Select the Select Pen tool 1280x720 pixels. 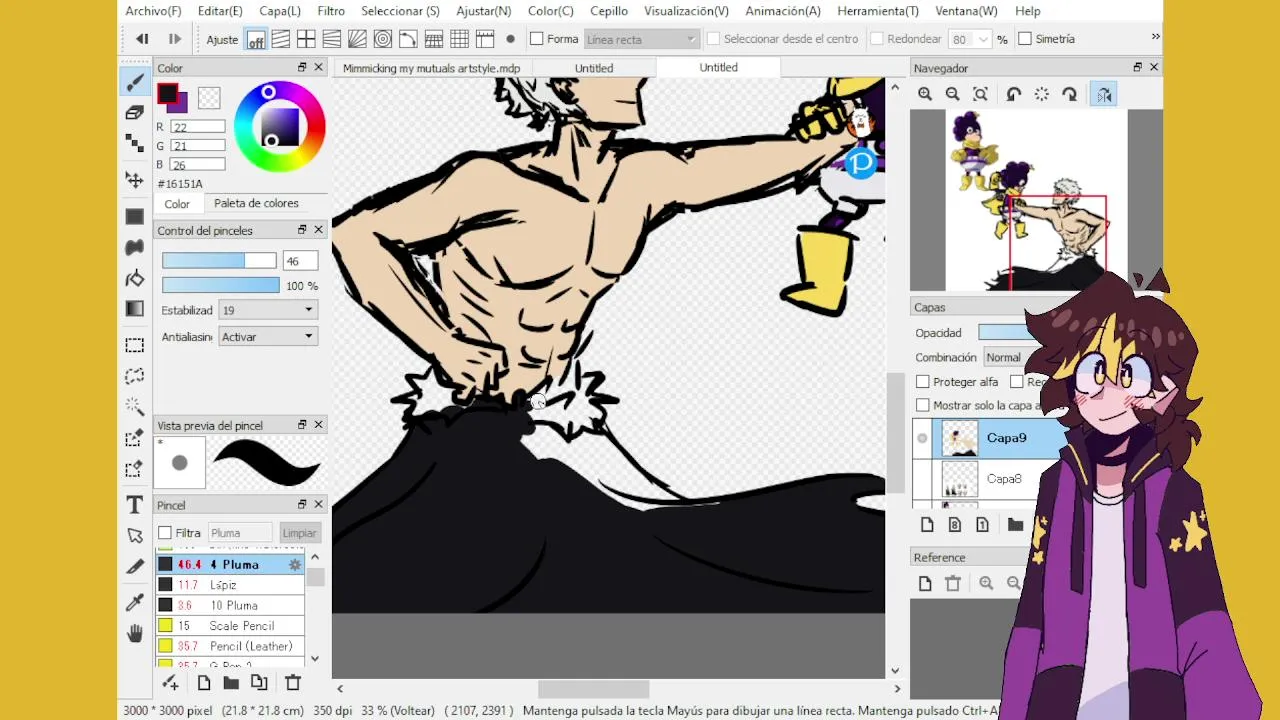pyautogui.click(x=135, y=438)
